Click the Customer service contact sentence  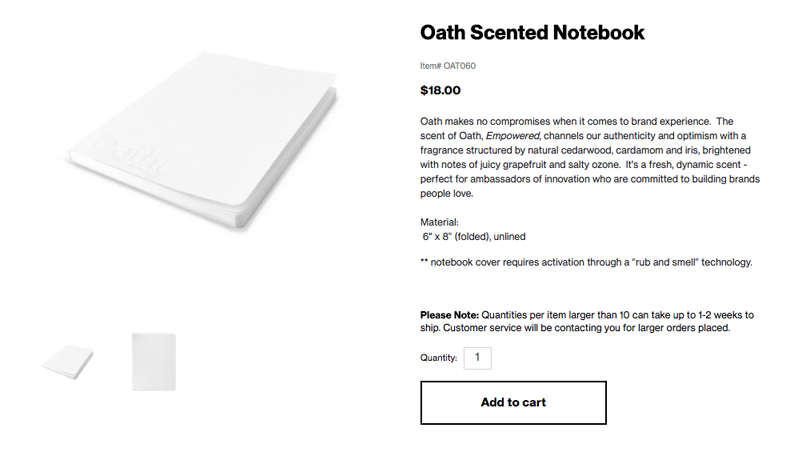point(586,328)
